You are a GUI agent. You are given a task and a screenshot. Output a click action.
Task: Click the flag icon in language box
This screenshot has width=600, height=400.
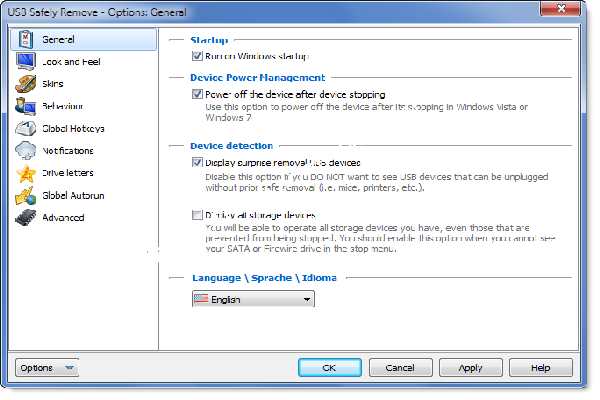coord(201,299)
